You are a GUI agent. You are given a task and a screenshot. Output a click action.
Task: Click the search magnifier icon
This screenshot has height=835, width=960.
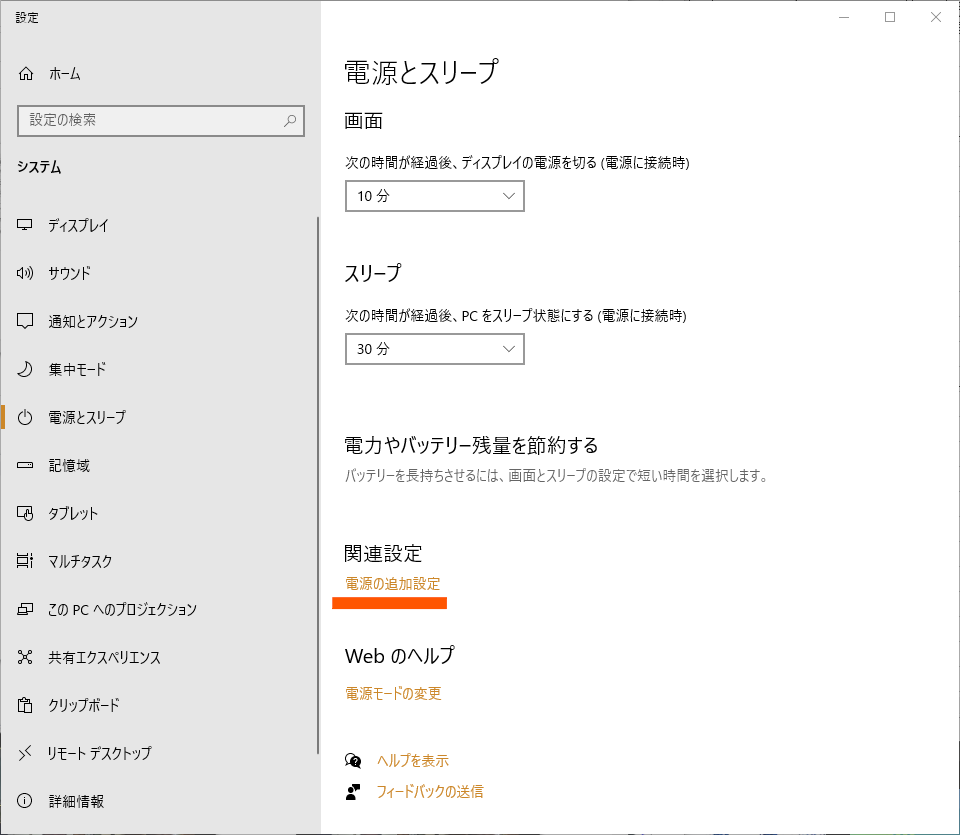[290, 120]
